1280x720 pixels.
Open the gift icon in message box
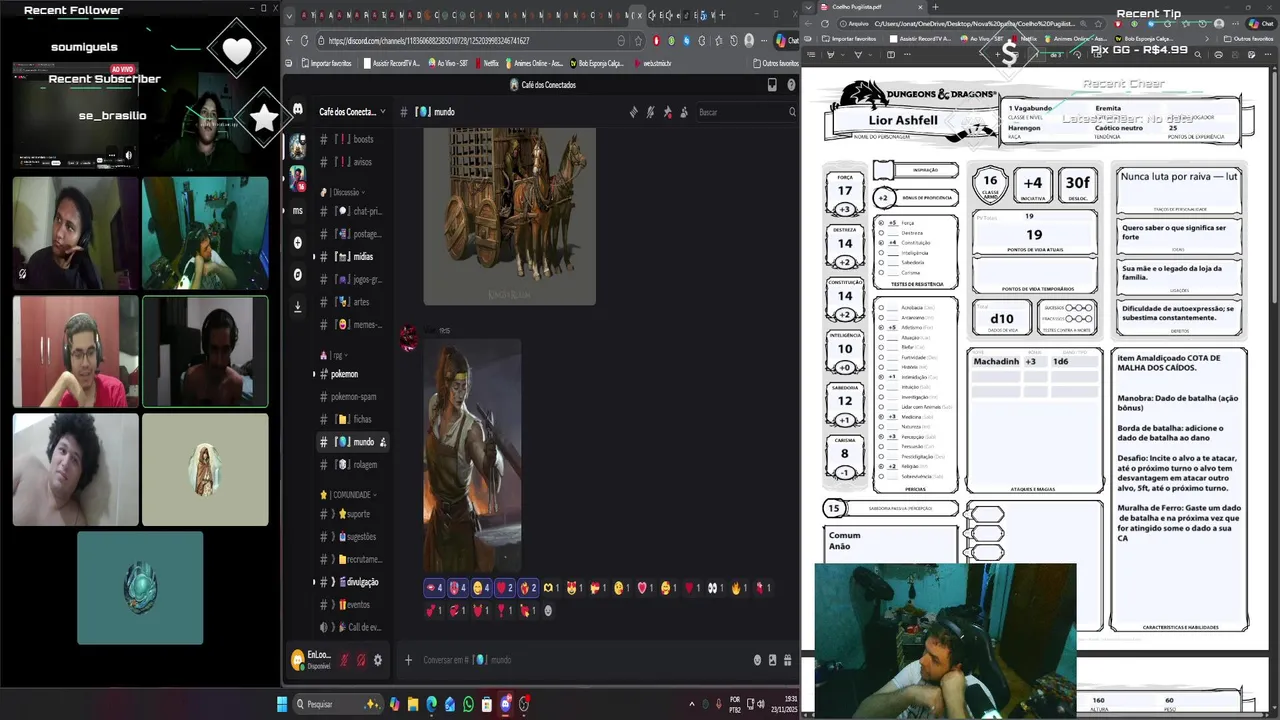click(788, 660)
